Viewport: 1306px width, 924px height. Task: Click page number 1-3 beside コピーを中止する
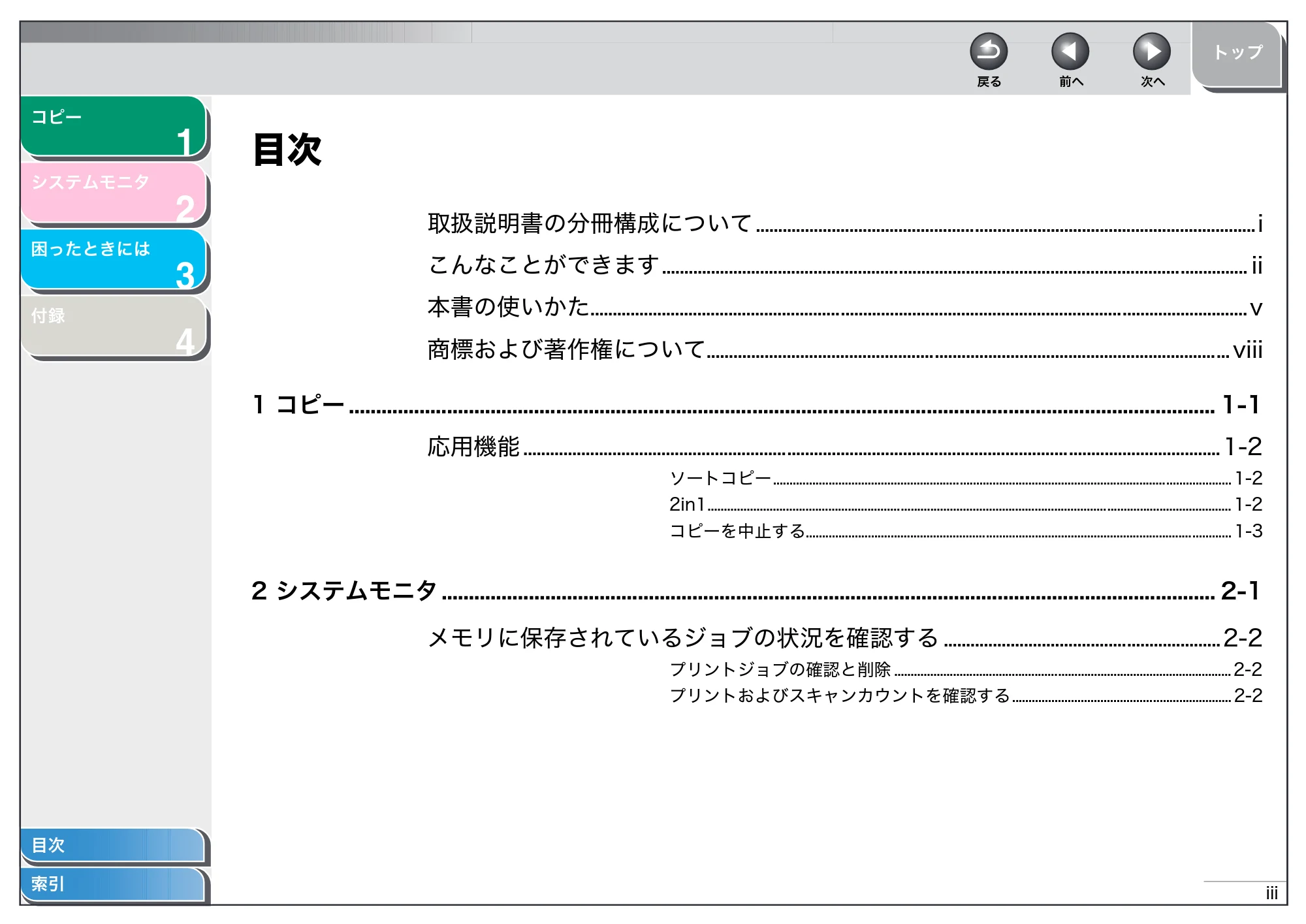click(x=1249, y=531)
